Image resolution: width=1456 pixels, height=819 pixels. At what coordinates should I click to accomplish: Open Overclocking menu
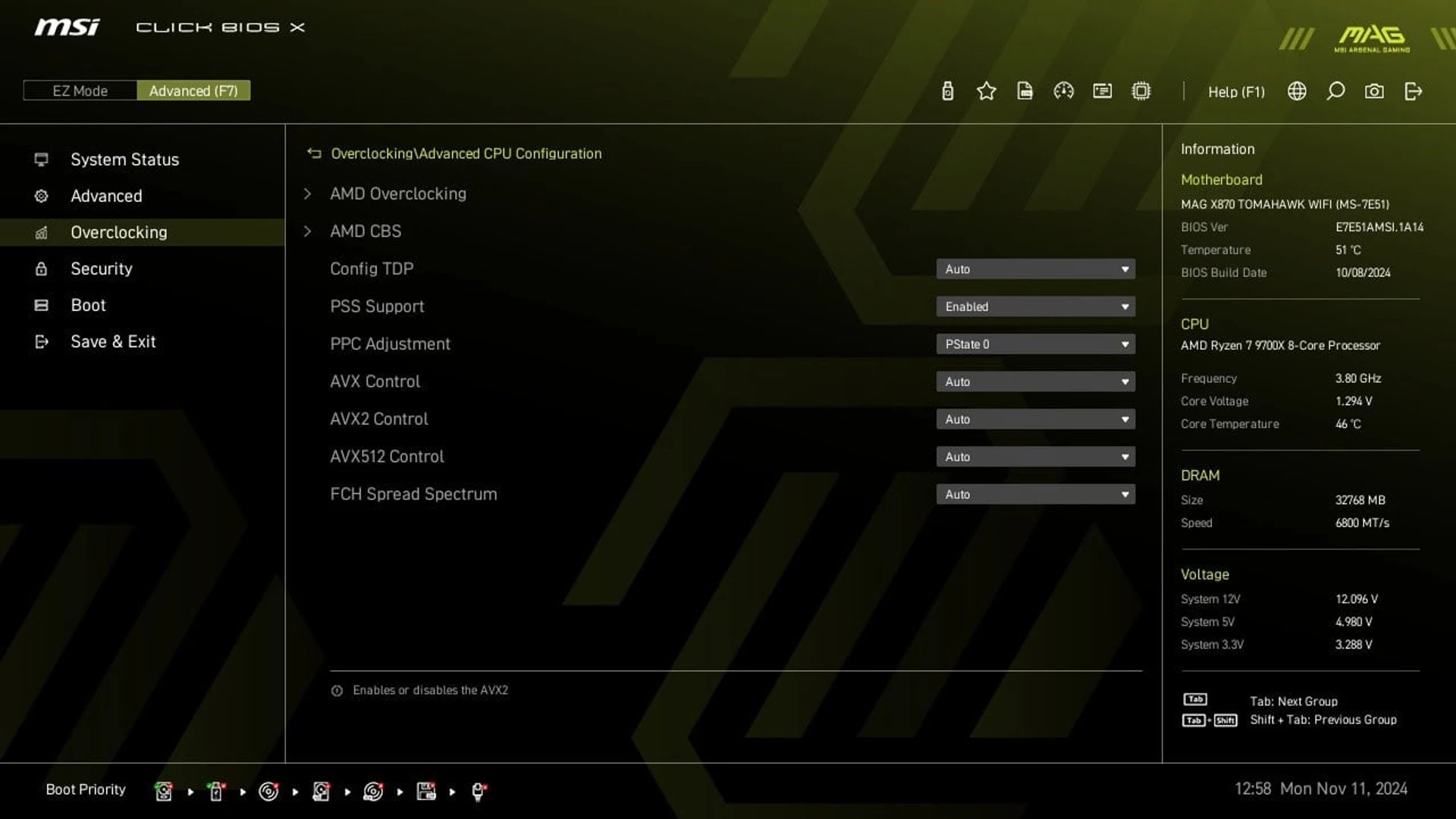119,232
